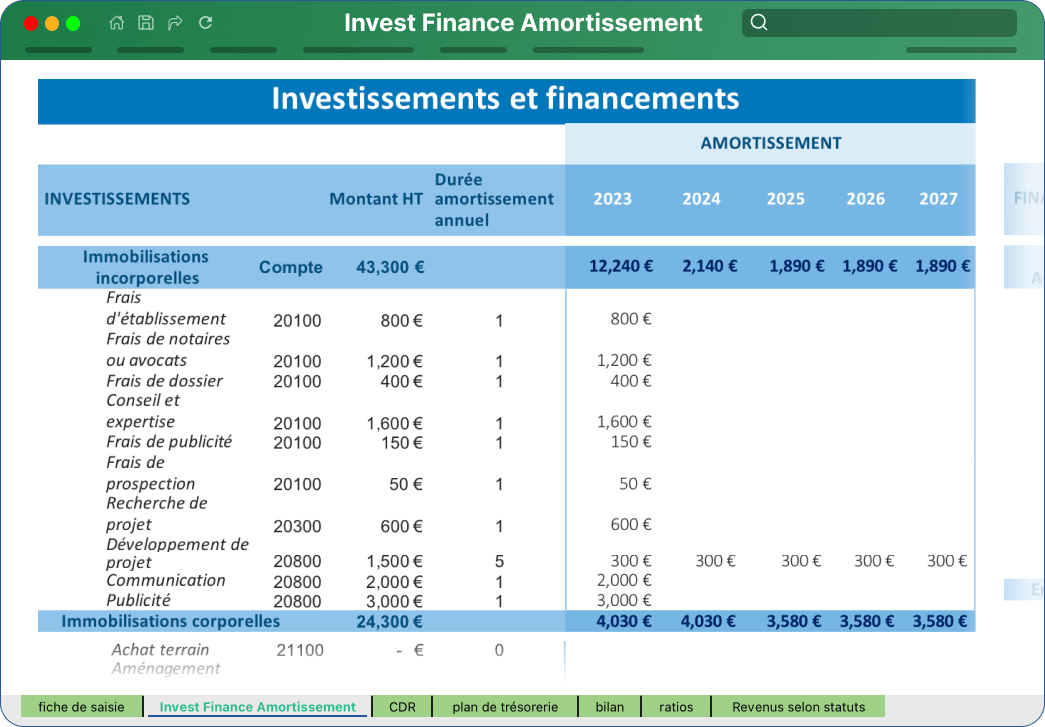This screenshot has height=727, width=1045.
Task: Click the Immobilisations corporelles header row
Action: pos(507,621)
